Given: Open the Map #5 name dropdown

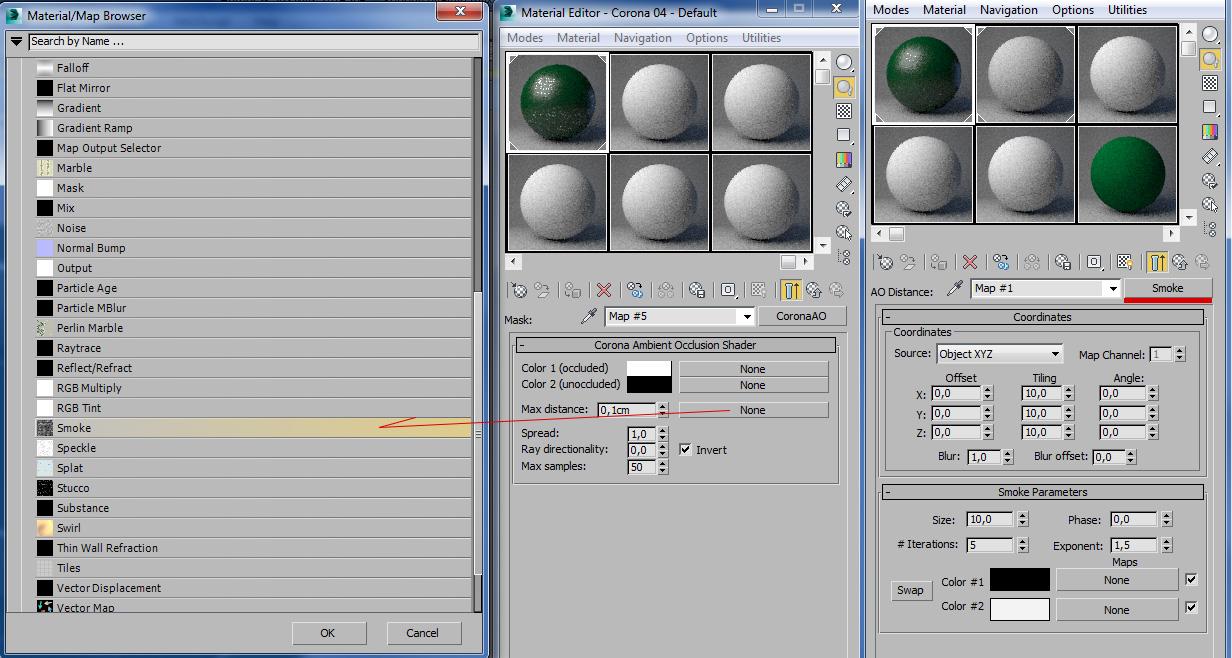Looking at the screenshot, I should point(745,317).
